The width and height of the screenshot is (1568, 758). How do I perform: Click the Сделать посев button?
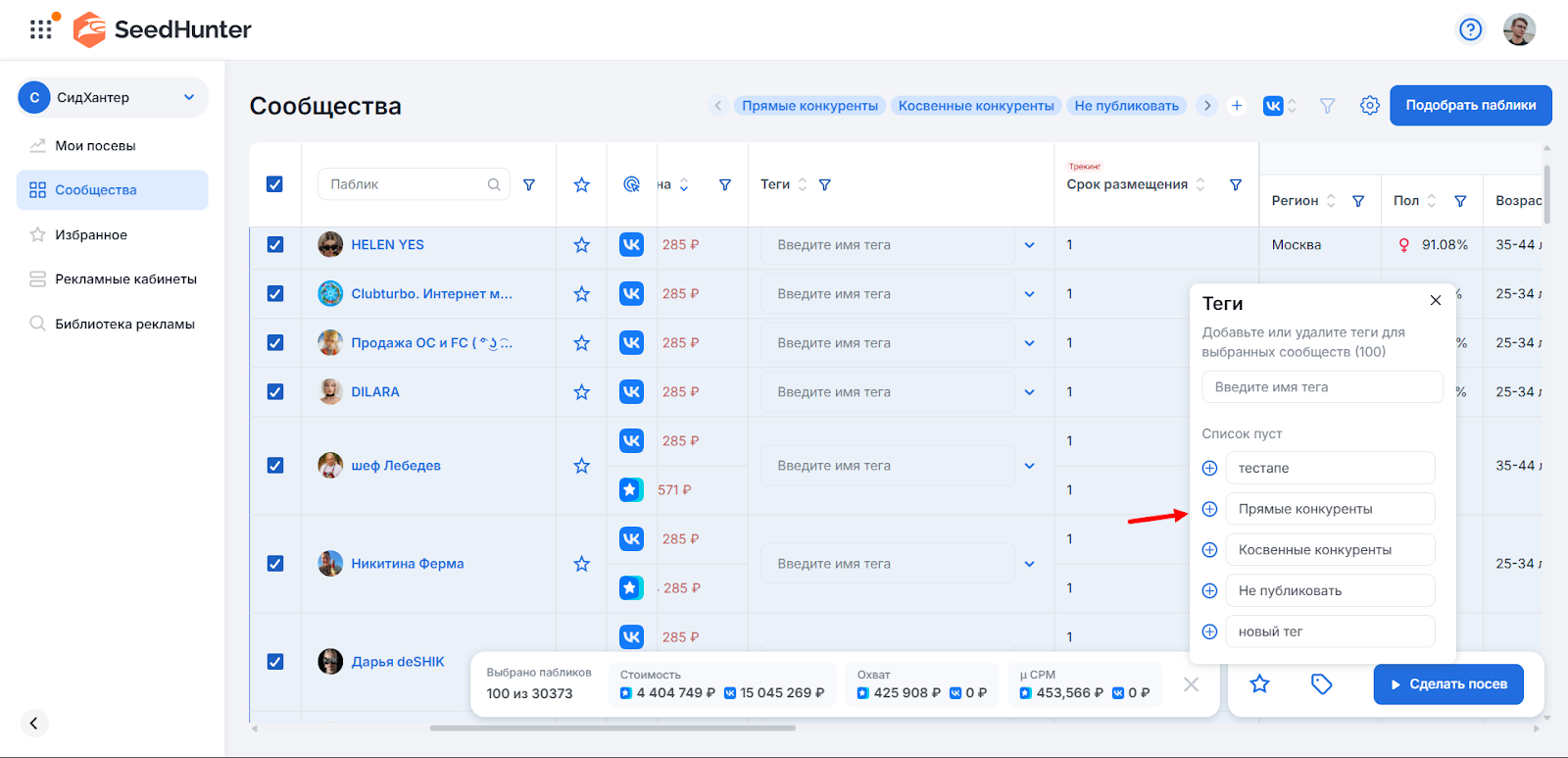[x=1447, y=684]
